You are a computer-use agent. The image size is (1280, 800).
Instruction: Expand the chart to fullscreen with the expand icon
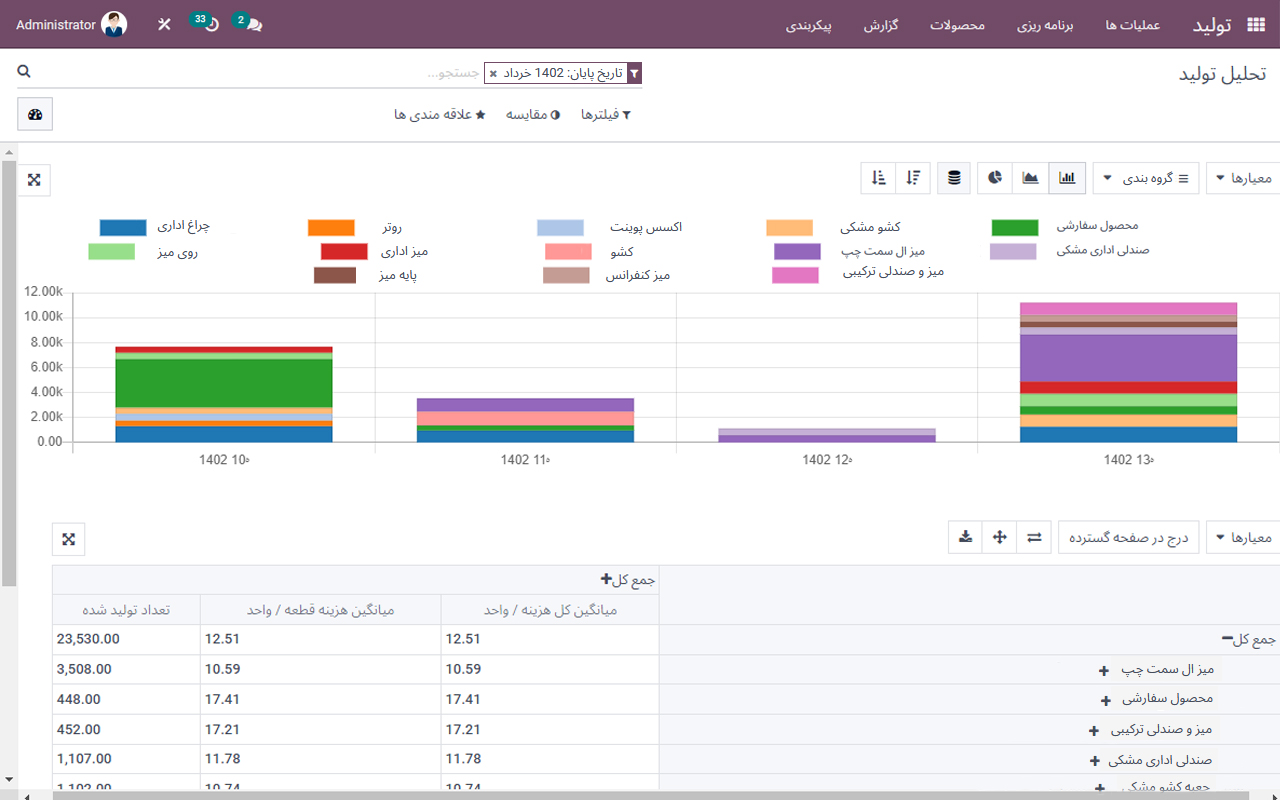(34, 180)
